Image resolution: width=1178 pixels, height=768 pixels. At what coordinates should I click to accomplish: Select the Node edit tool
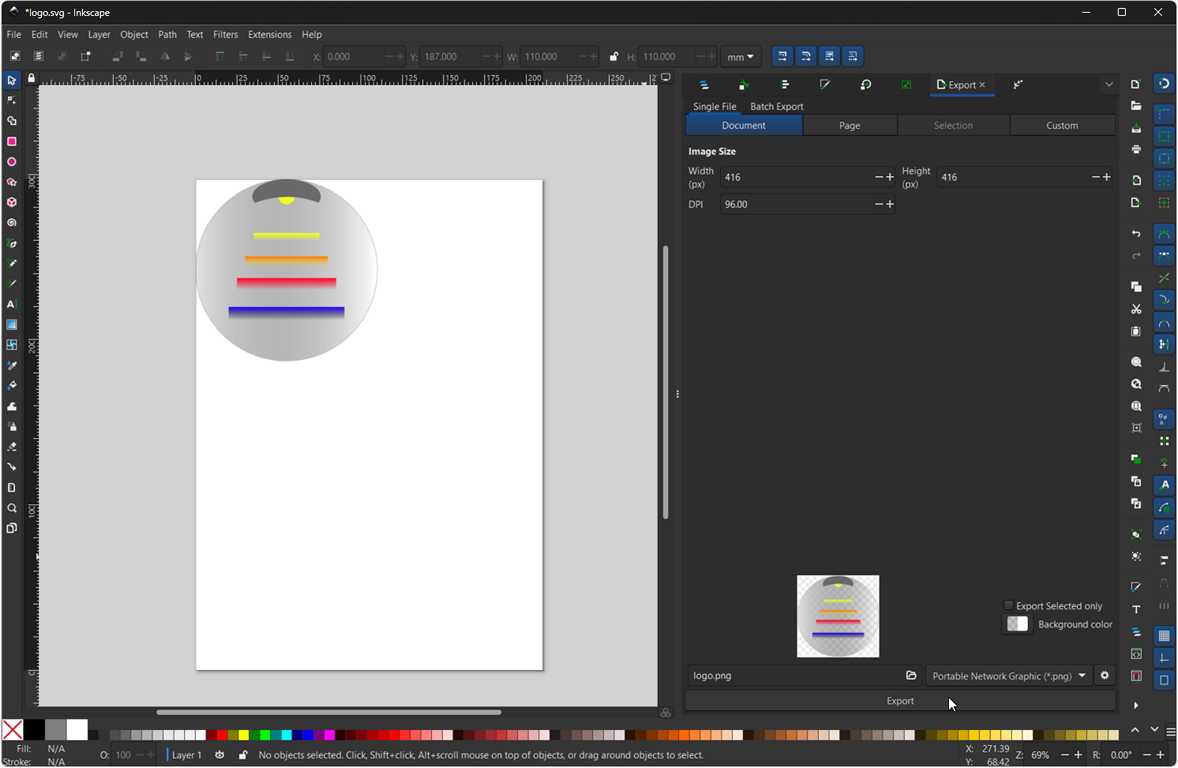click(11, 100)
